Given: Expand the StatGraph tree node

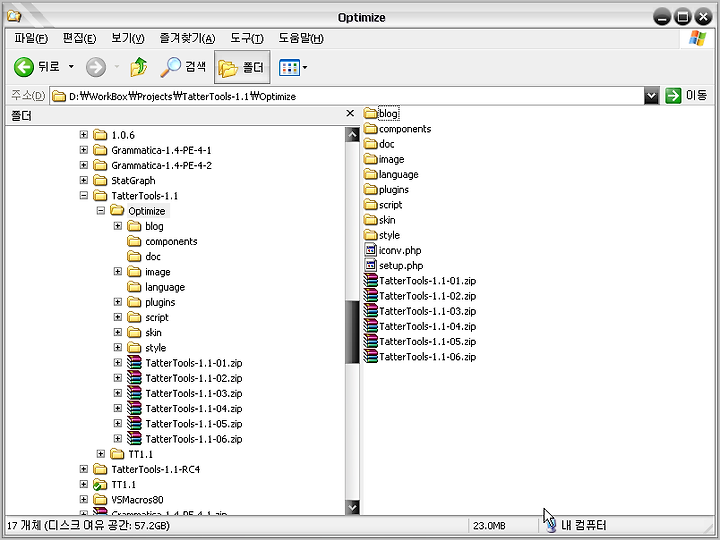Looking at the screenshot, I should [x=84, y=180].
